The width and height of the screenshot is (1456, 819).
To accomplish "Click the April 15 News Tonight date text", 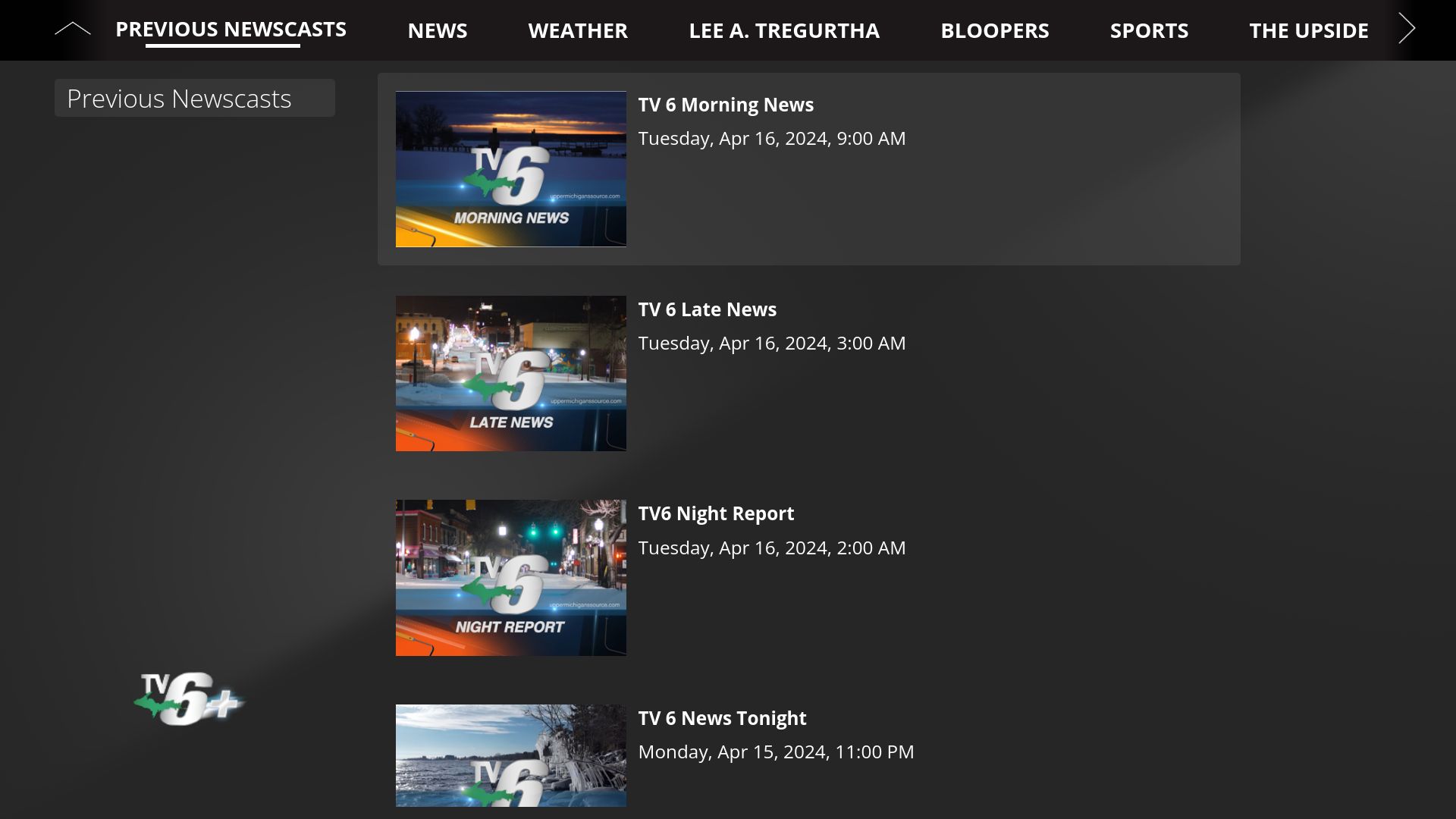I will pyautogui.click(x=776, y=752).
